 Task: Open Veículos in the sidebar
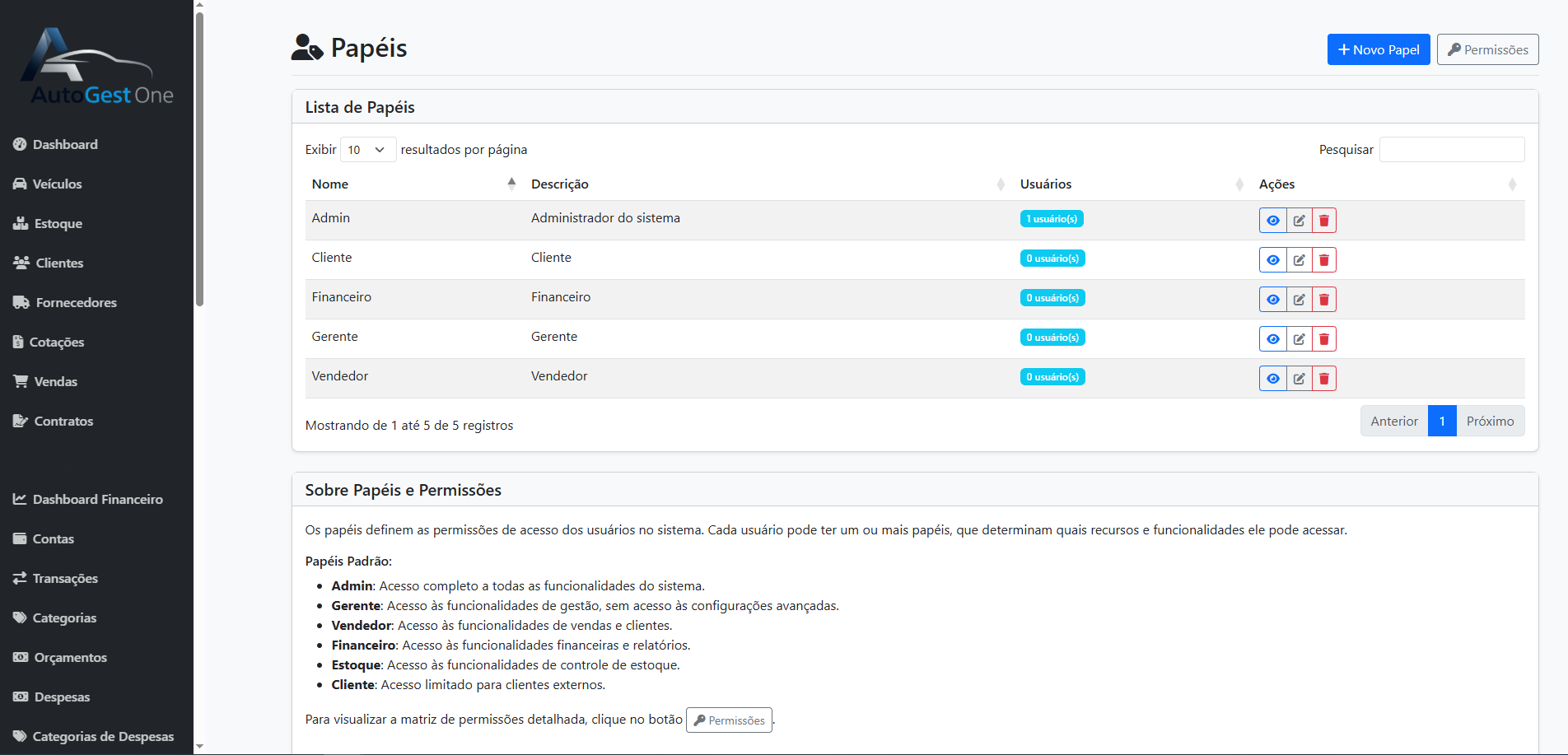57,184
